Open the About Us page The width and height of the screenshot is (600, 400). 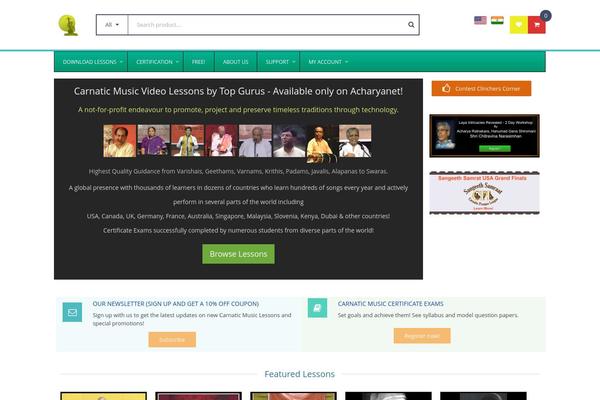pyautogui.click(x=235, y=62)
